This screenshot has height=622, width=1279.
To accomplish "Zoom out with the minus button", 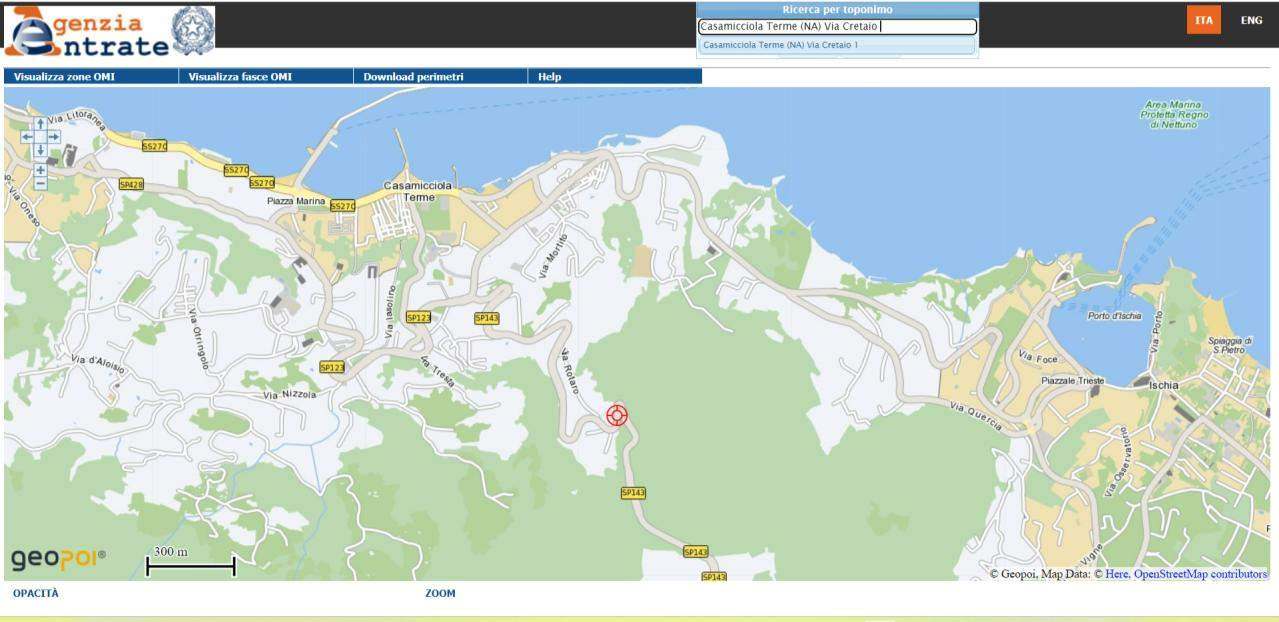I will pos(40,184).
